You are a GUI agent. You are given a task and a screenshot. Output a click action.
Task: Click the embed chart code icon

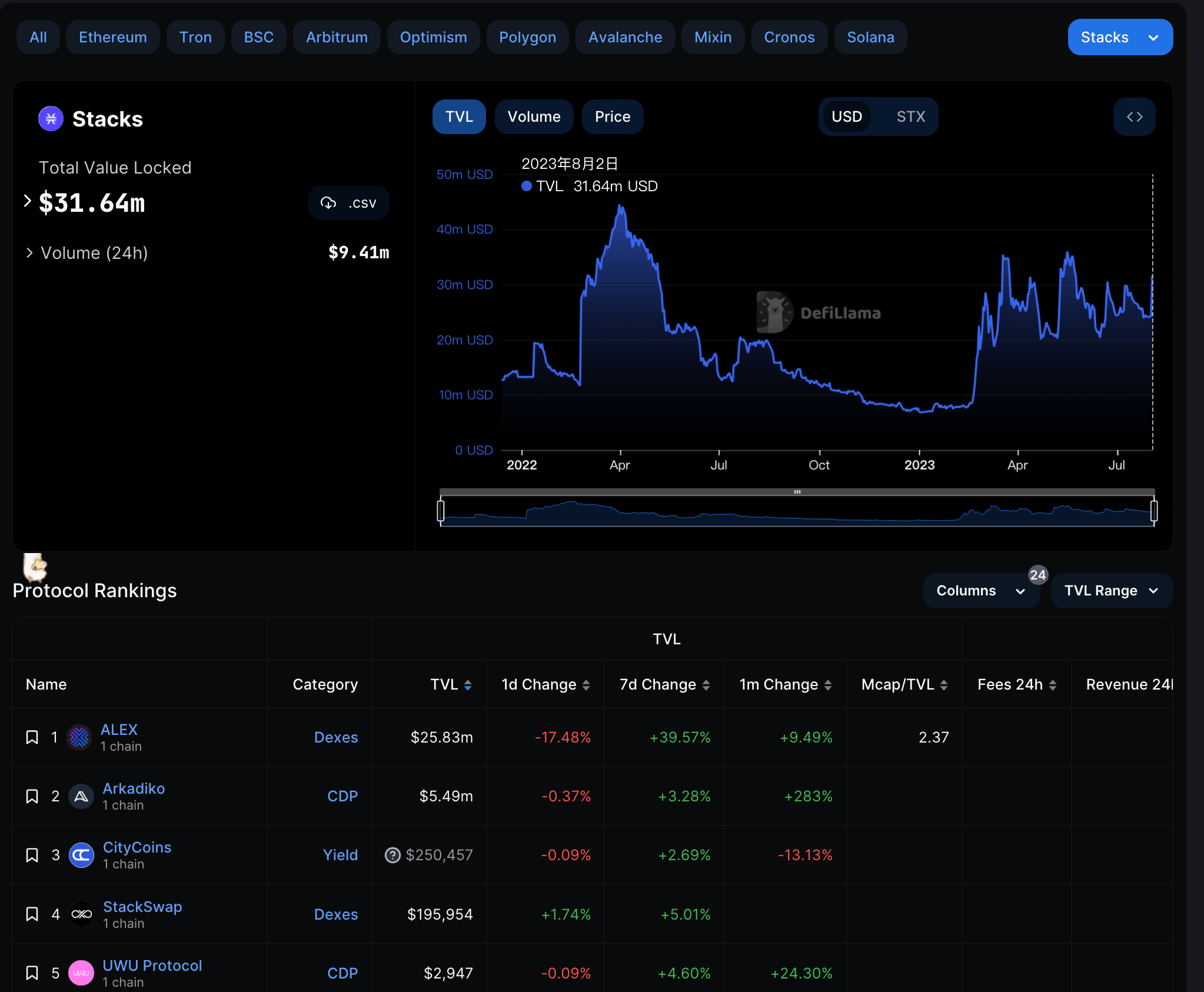1134,117
